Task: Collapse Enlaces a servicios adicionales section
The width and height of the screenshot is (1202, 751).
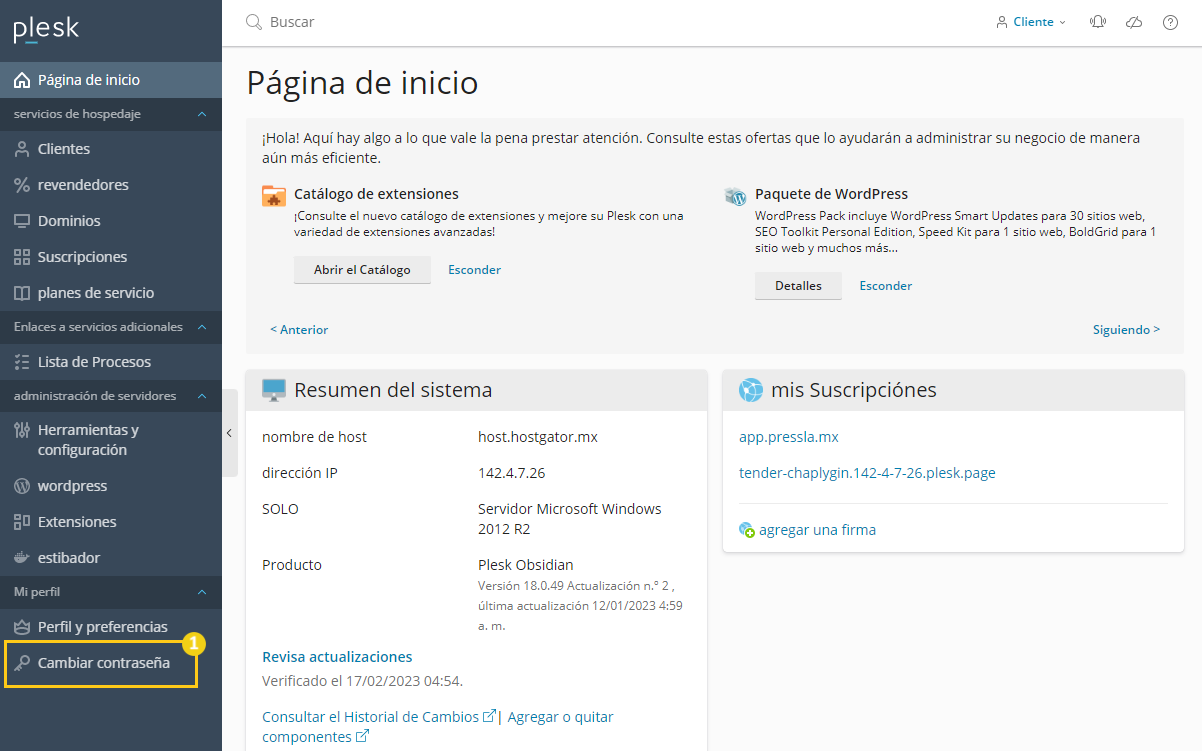Action: tap(202, 327)
